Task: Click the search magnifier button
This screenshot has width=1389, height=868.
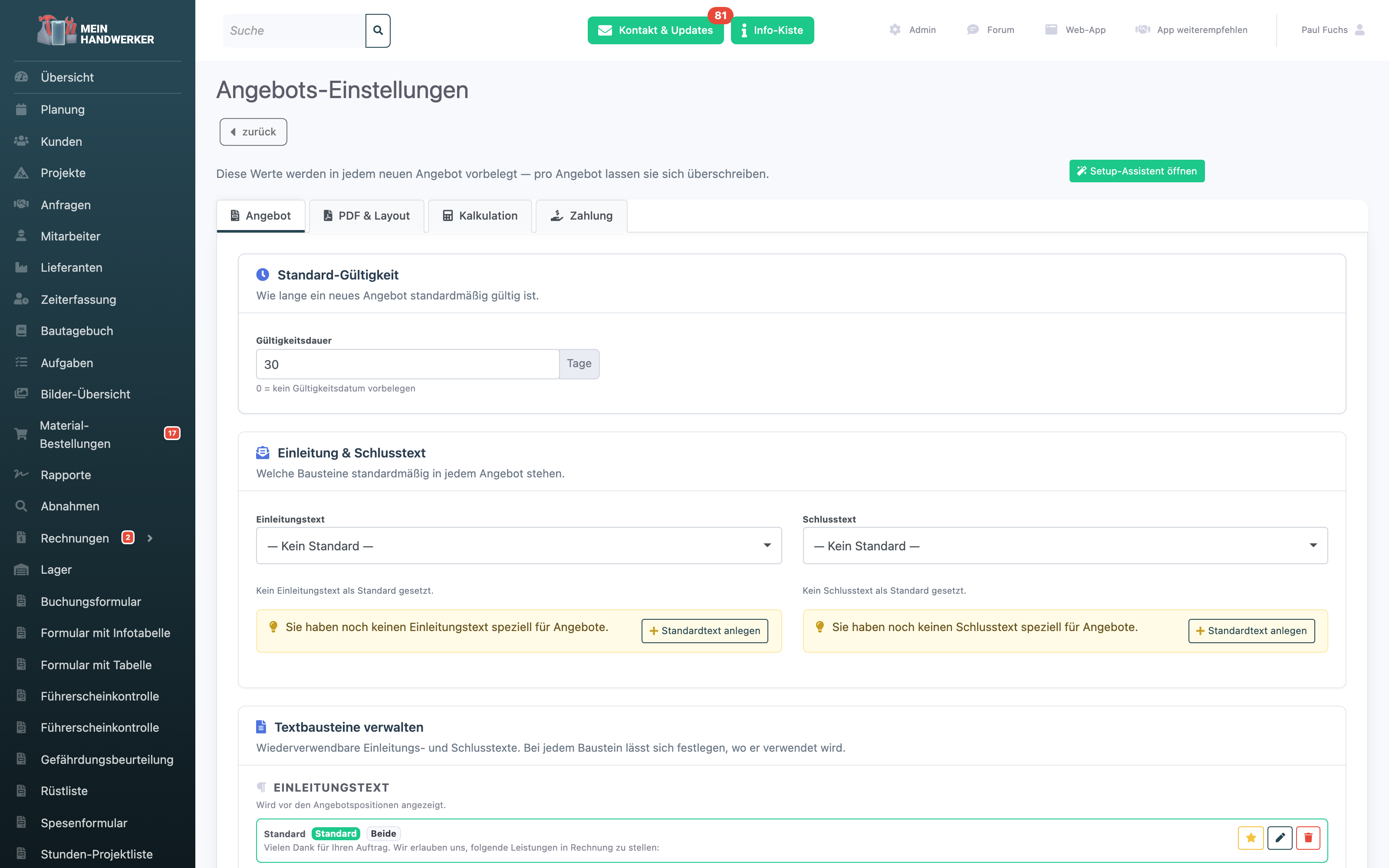Action: tap(378, 30)
